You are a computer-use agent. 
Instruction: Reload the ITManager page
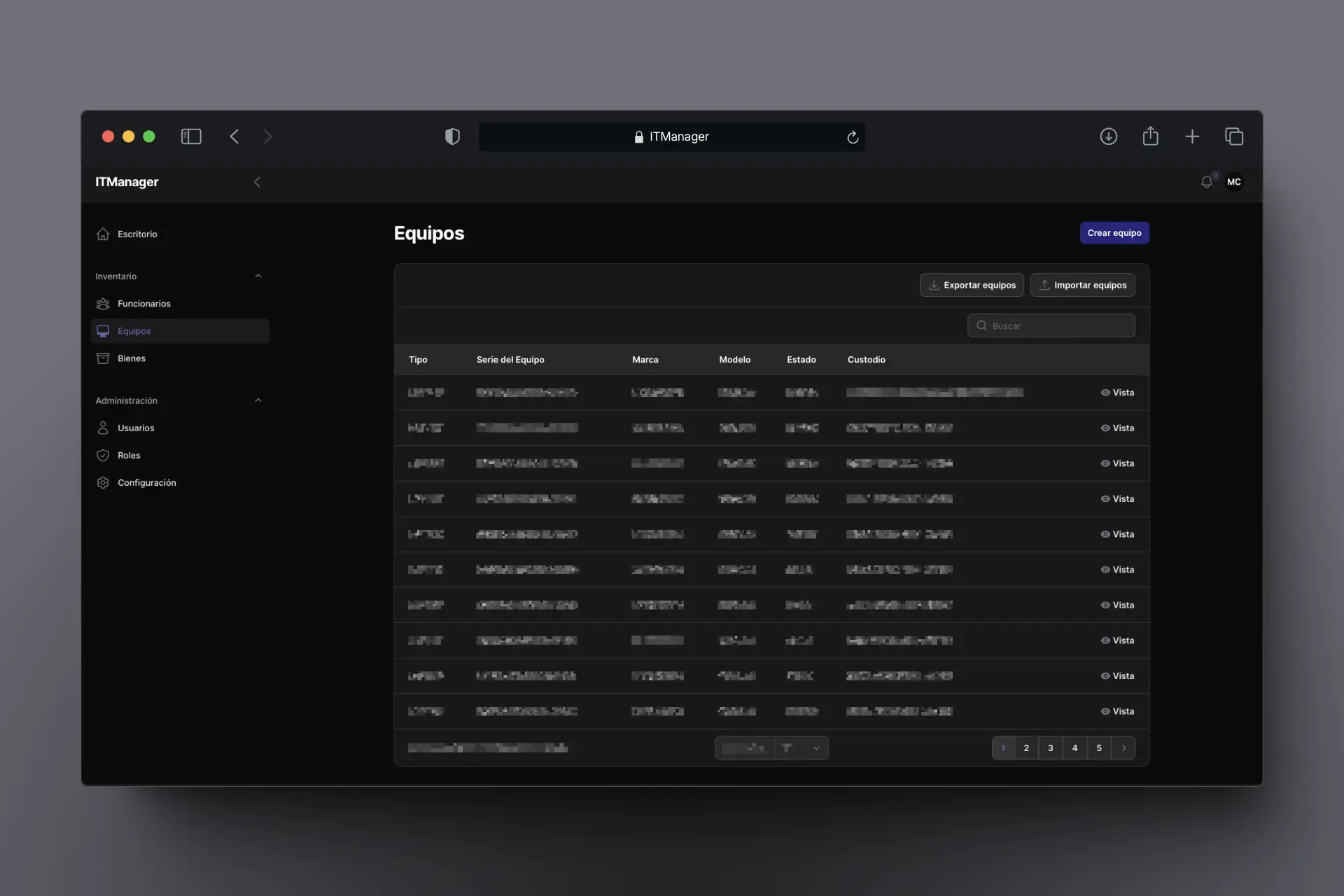[x=852, y=137]
